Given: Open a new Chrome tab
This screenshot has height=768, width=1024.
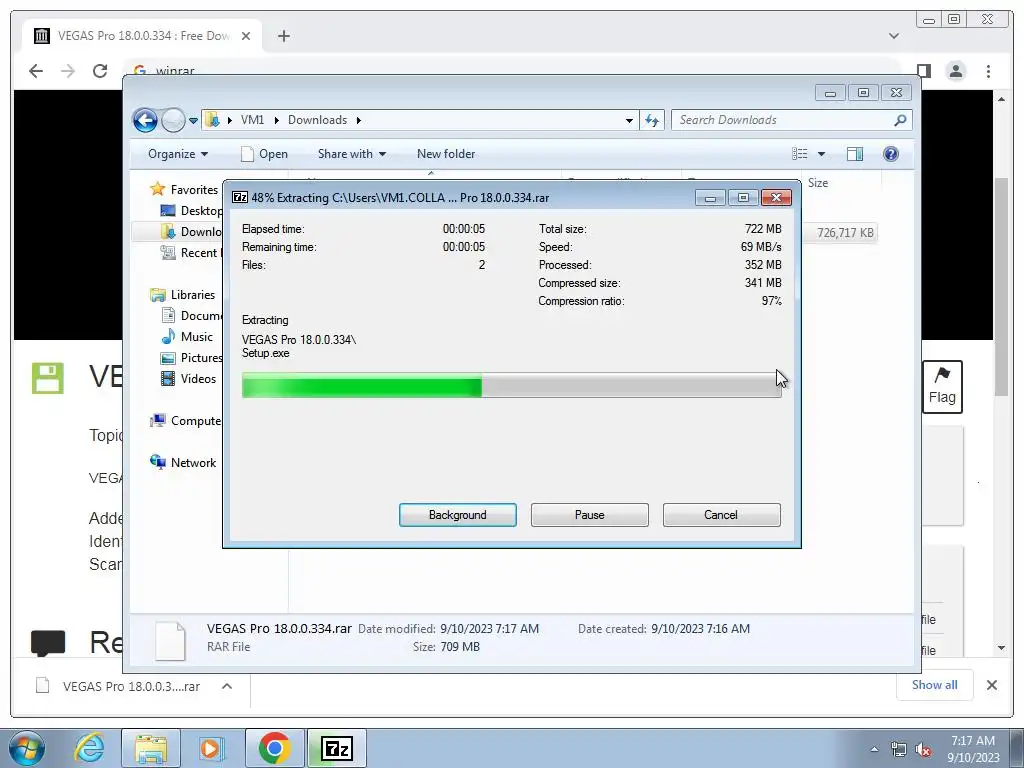Looking at the screenshot, I should (x=283, y=36).
